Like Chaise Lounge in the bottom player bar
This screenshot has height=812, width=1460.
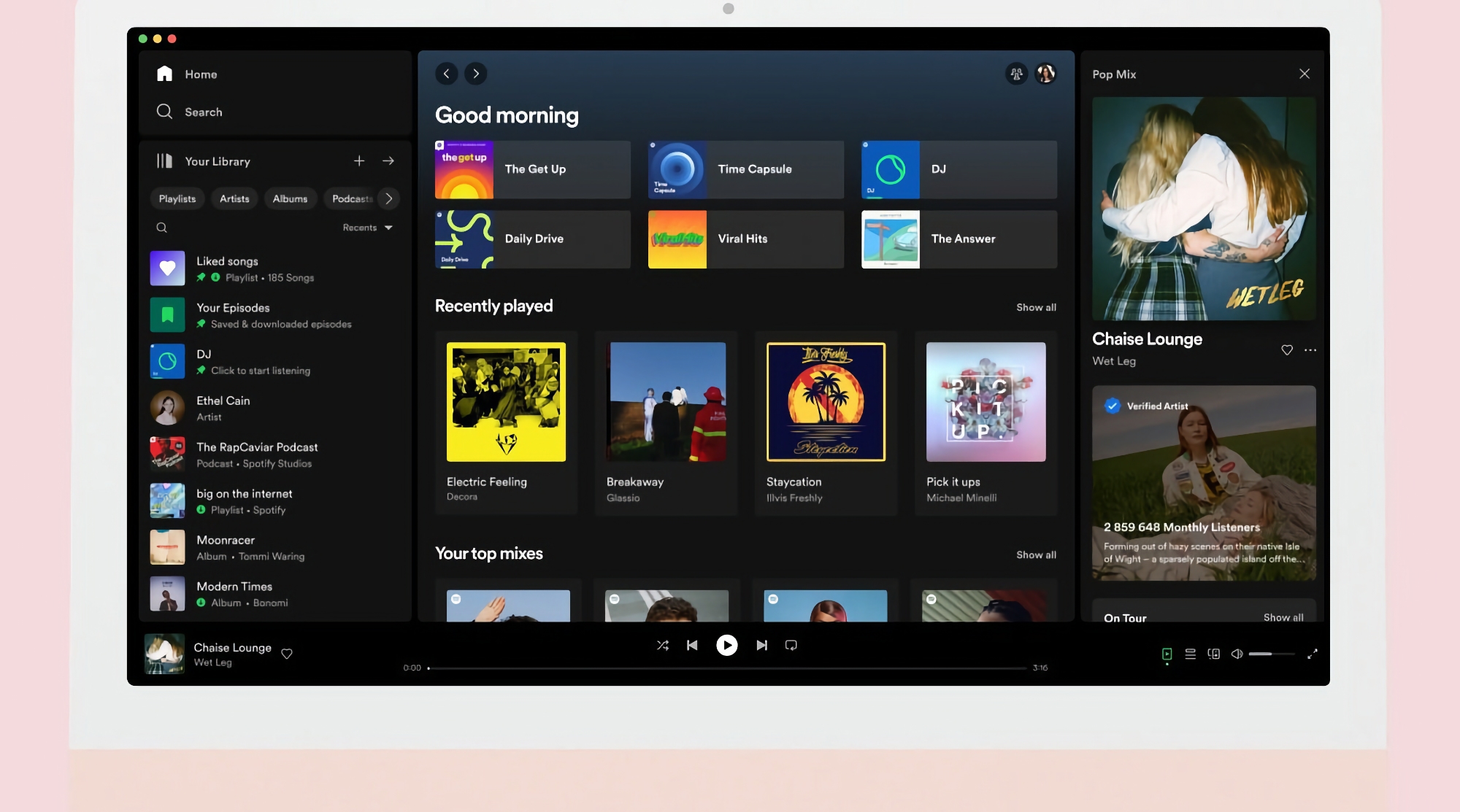coord(287,654)
